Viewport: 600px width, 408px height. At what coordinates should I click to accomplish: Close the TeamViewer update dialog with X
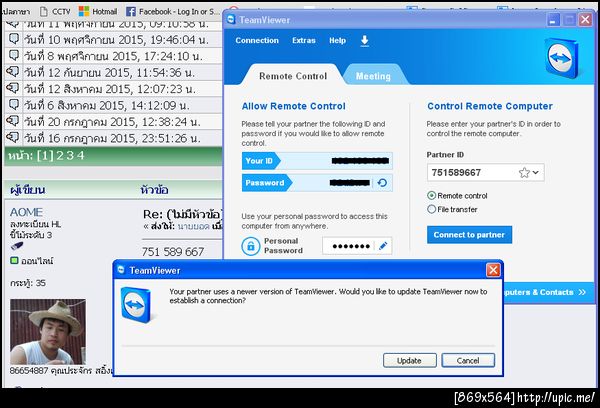coord(493,270)
